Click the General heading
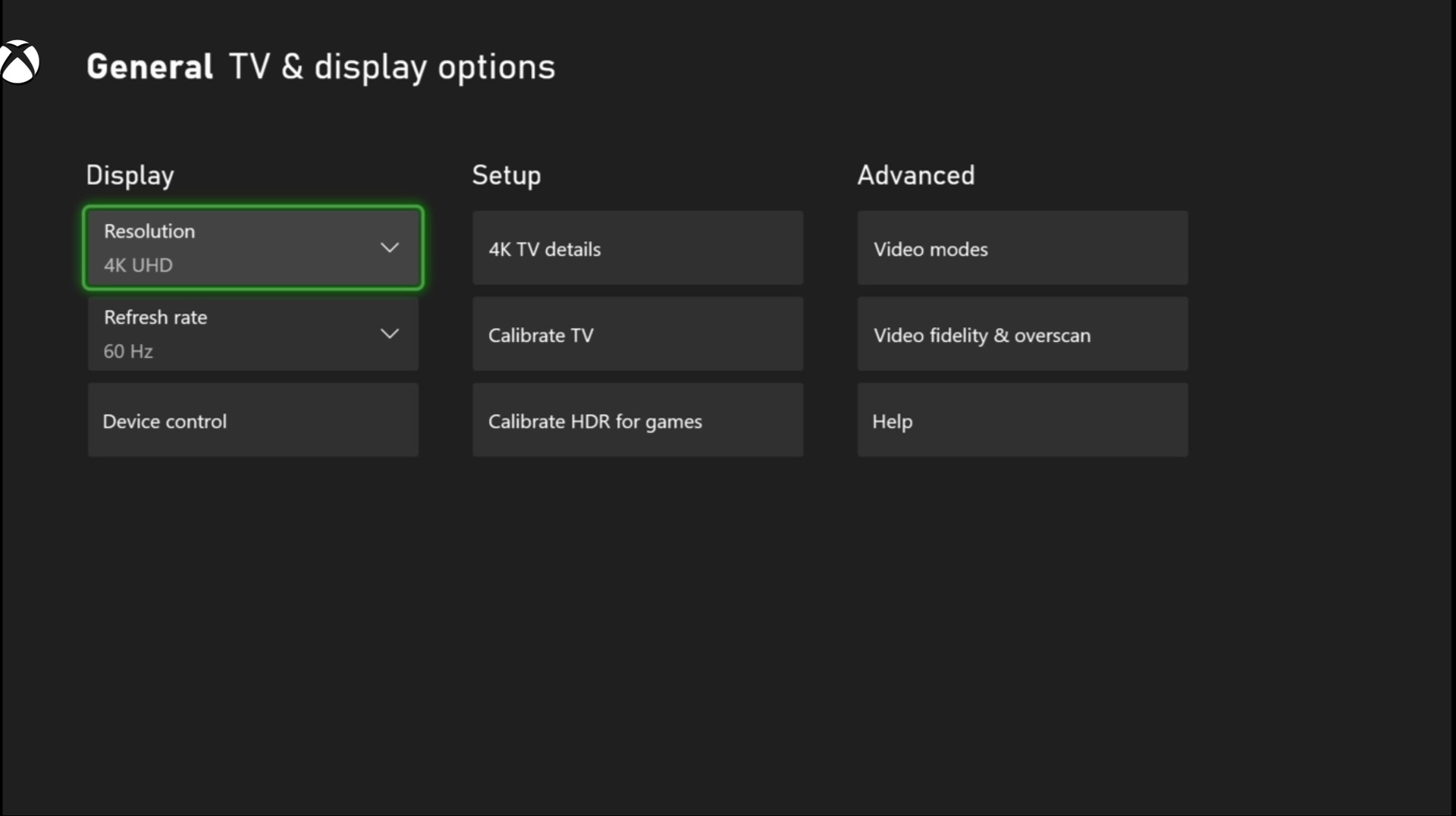1456x816 pixels. (149, 67)
